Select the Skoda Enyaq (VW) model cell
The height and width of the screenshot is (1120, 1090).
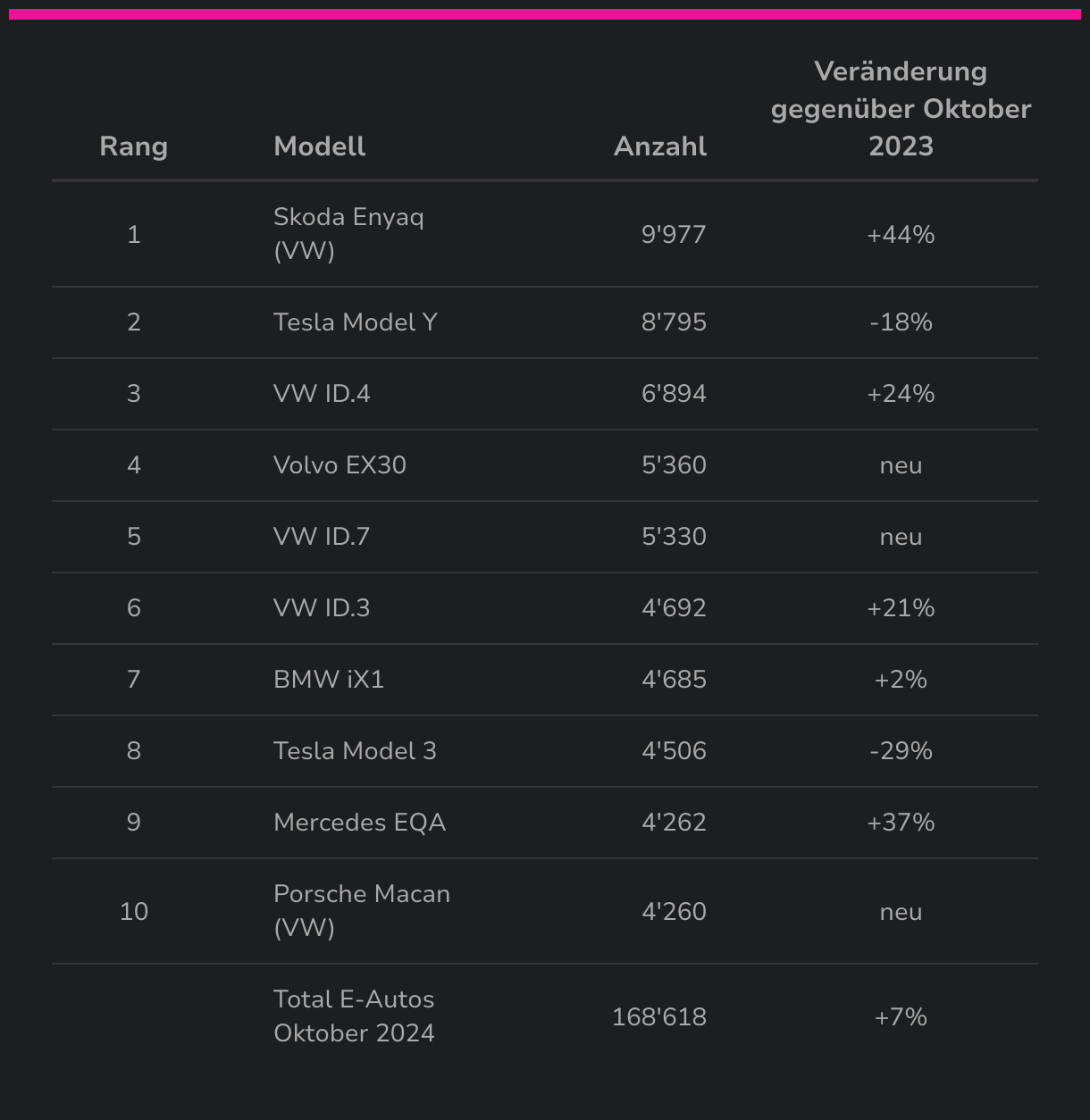click(x=348, y=234)
